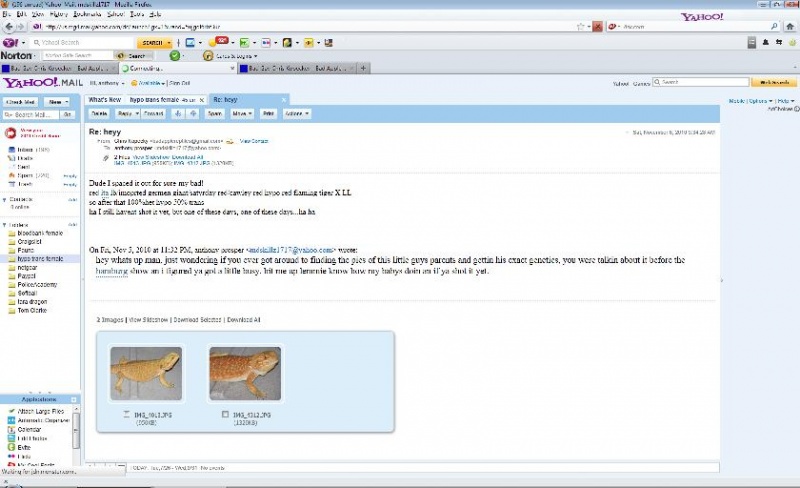Click the Norton Safe Search input field
Image resolution: width=800 pixels, height=488 pixels.
pos(77,56)
